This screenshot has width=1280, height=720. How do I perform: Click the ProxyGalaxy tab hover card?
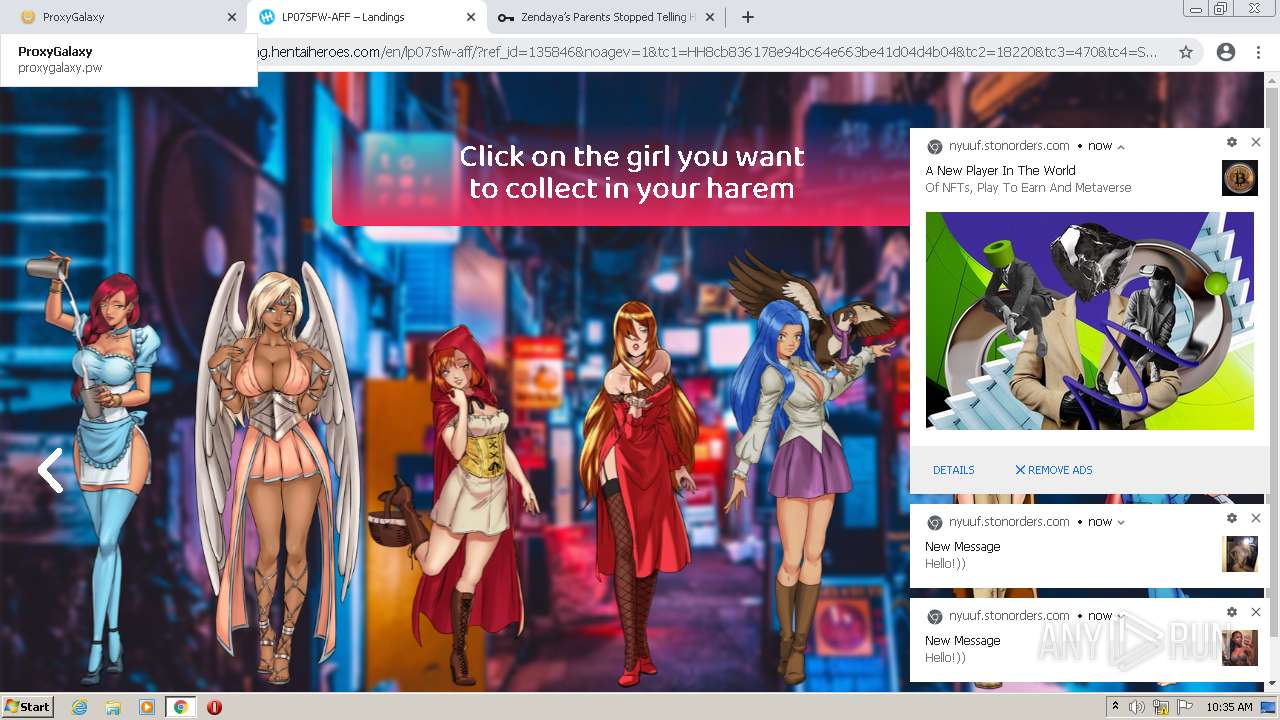pyautogui.click(x=129, y=60)
